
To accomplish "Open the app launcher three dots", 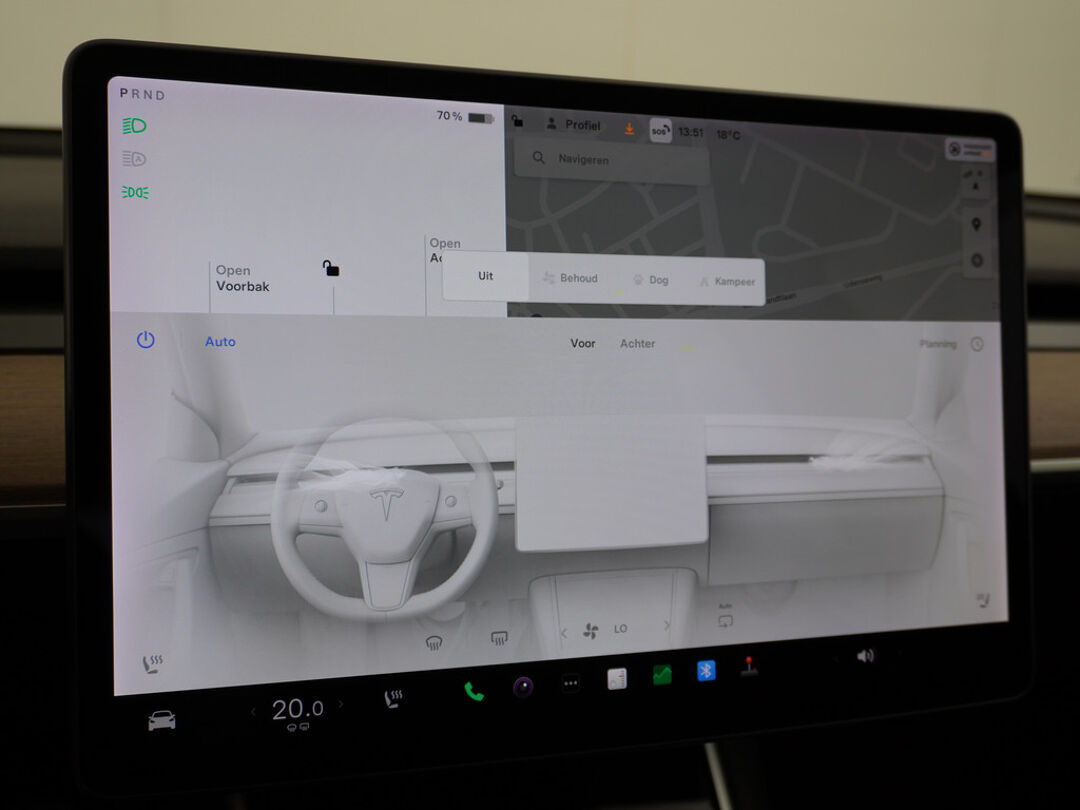I will [x=571, y=683].
